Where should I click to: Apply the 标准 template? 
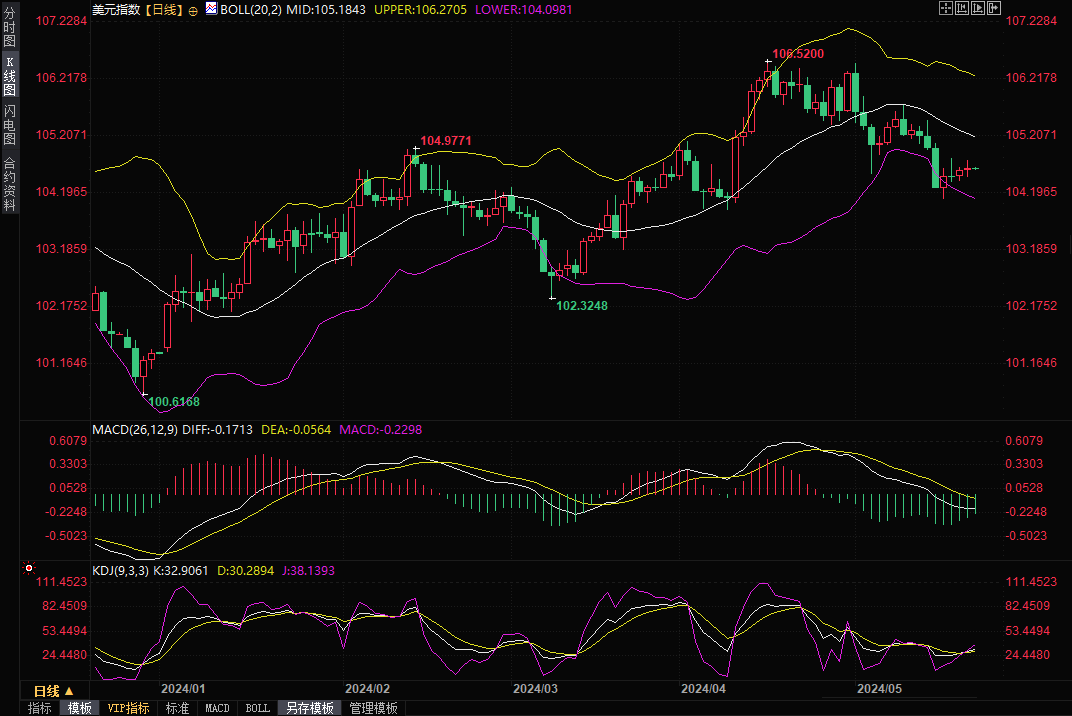coord(177,708)
